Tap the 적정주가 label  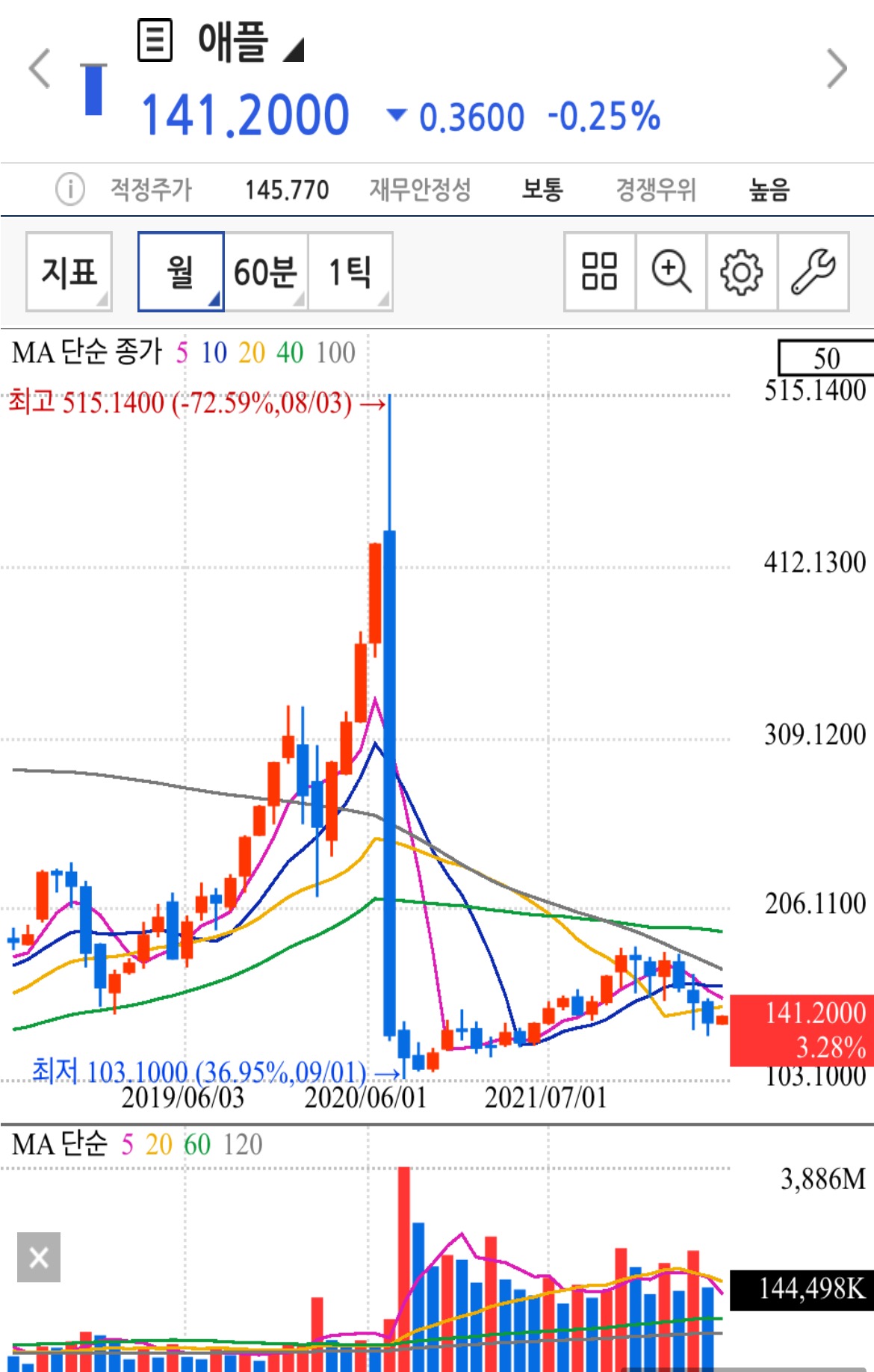point(152,189)
